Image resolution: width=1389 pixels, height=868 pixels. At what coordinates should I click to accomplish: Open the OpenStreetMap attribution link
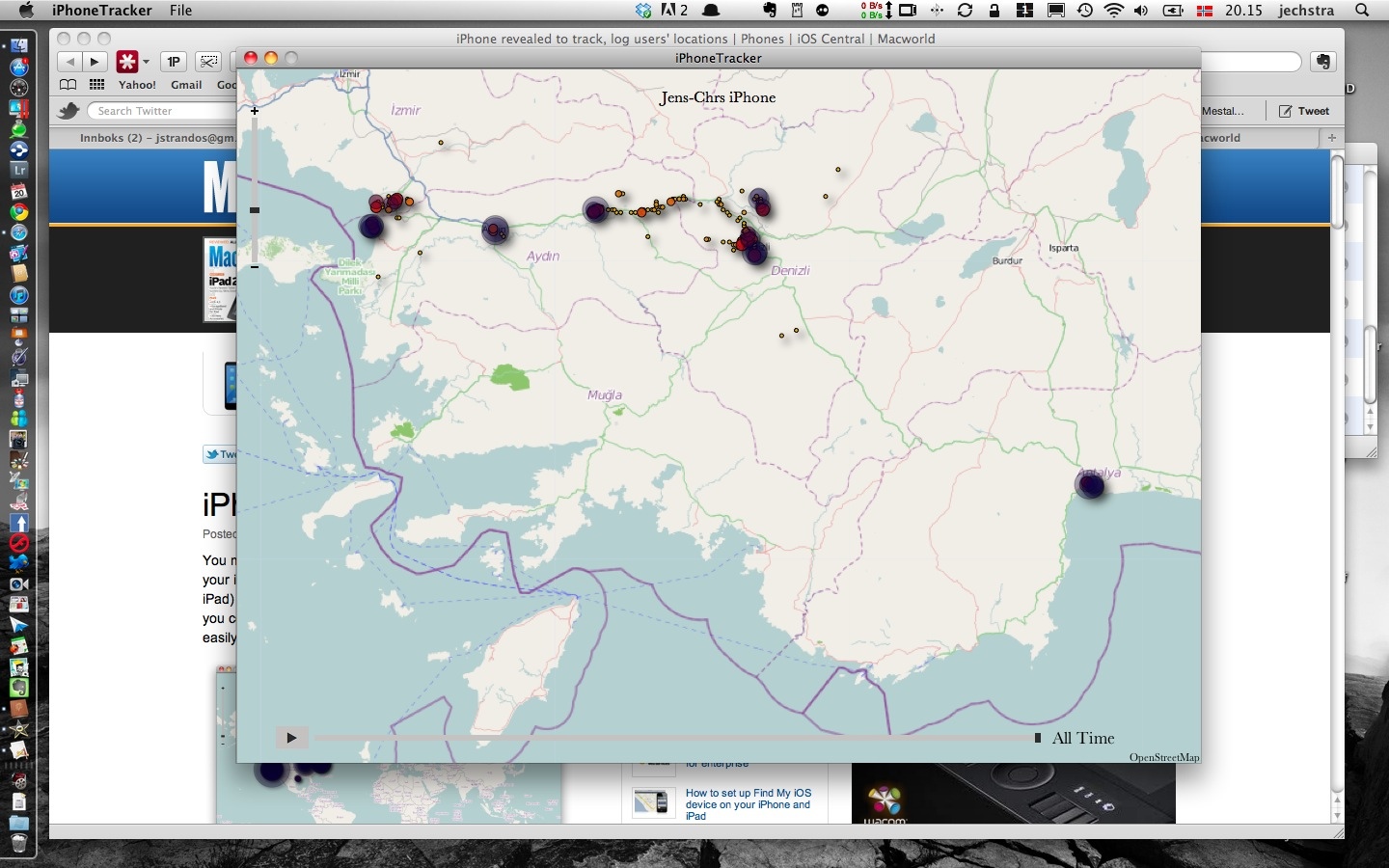point(1164,757)
